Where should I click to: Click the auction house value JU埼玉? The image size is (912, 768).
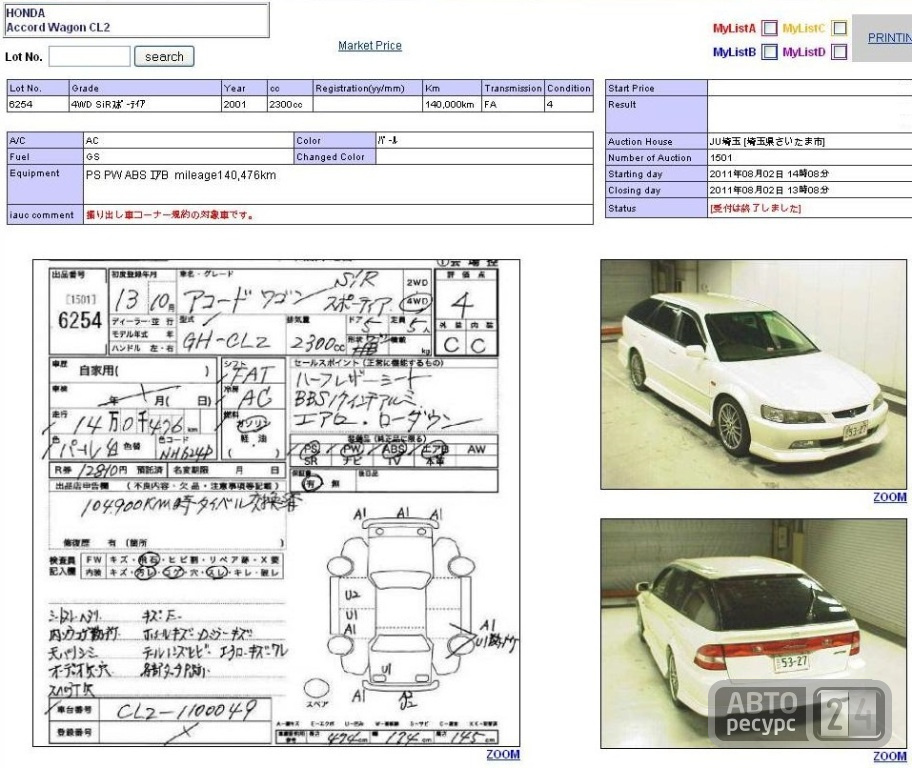point(767,141)
